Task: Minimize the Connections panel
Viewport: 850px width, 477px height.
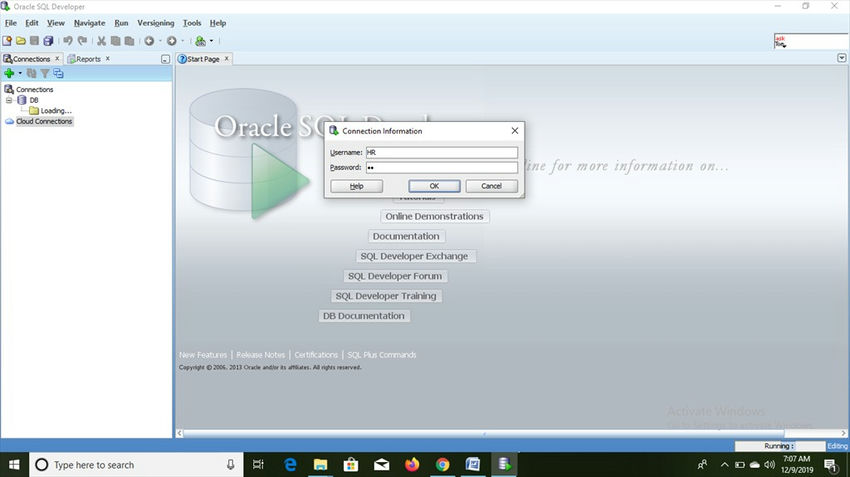Action: pos(165,59)
